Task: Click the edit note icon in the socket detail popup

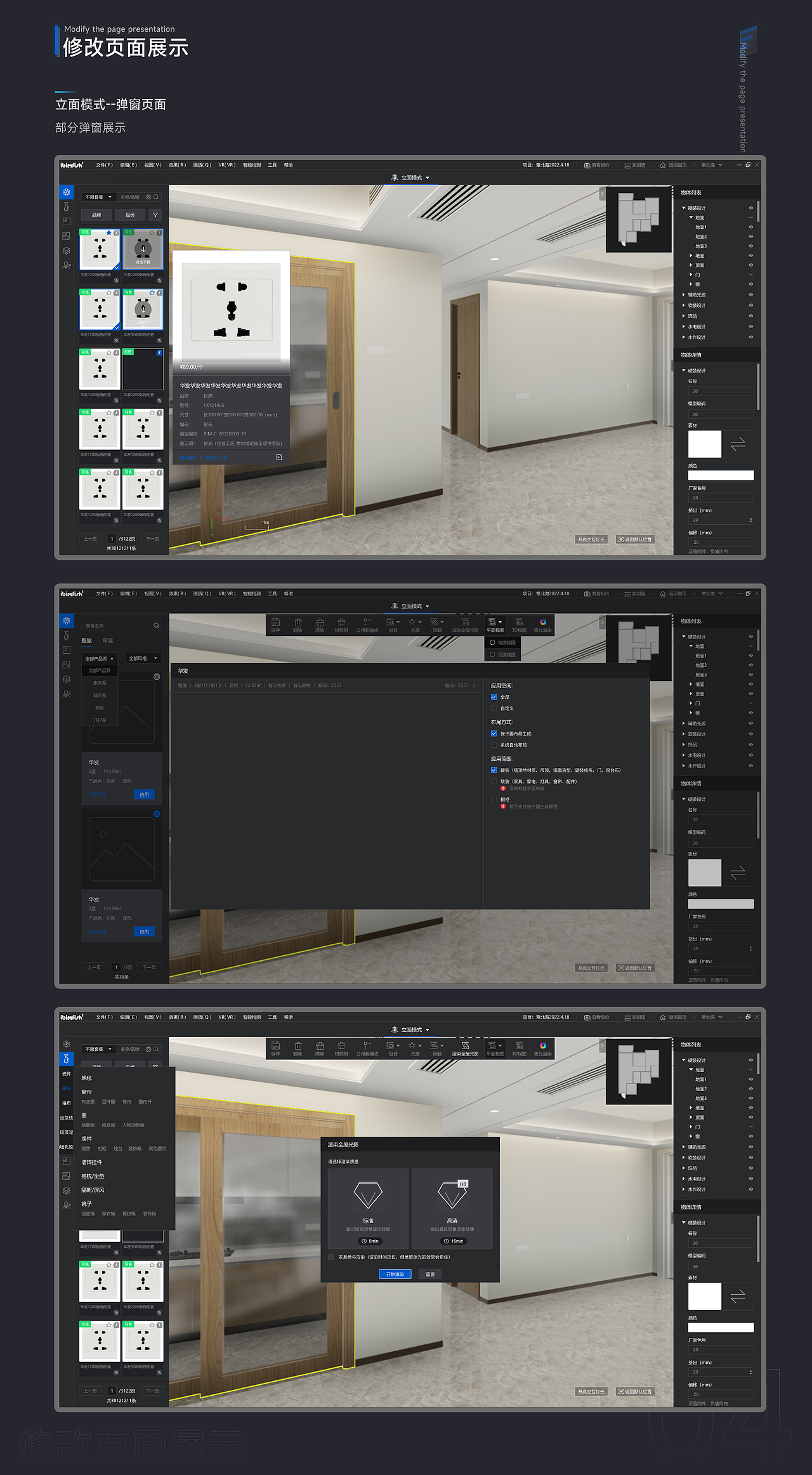Action: pos(279,457)
